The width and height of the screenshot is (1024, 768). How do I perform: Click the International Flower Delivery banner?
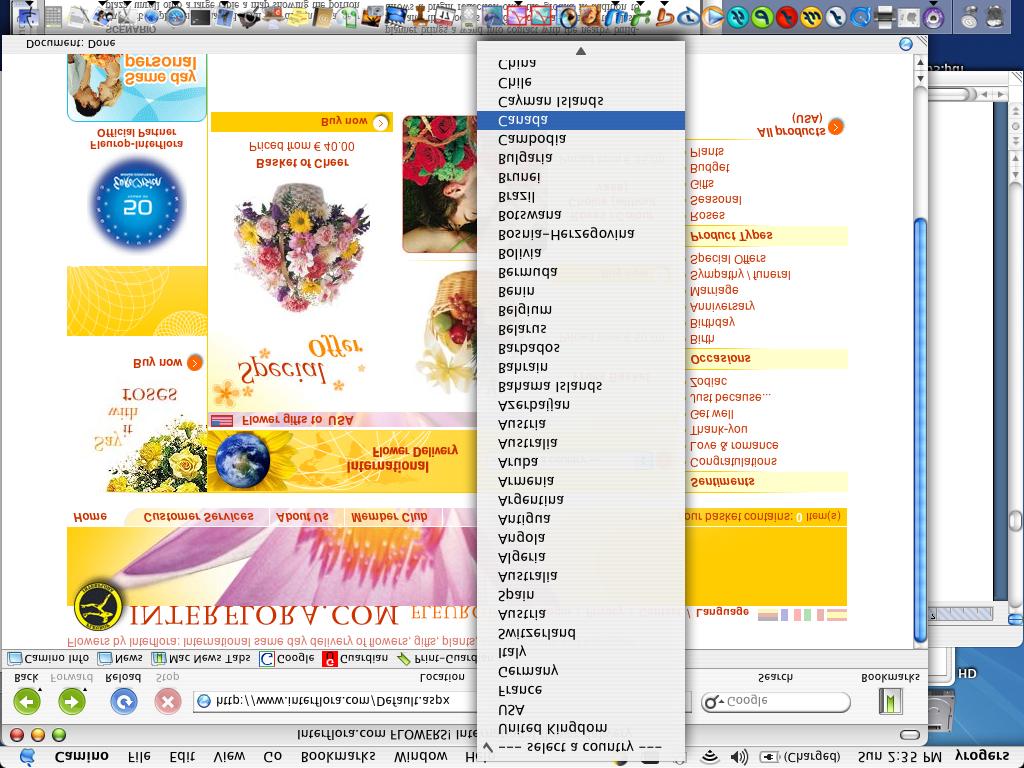coord(342,460)
